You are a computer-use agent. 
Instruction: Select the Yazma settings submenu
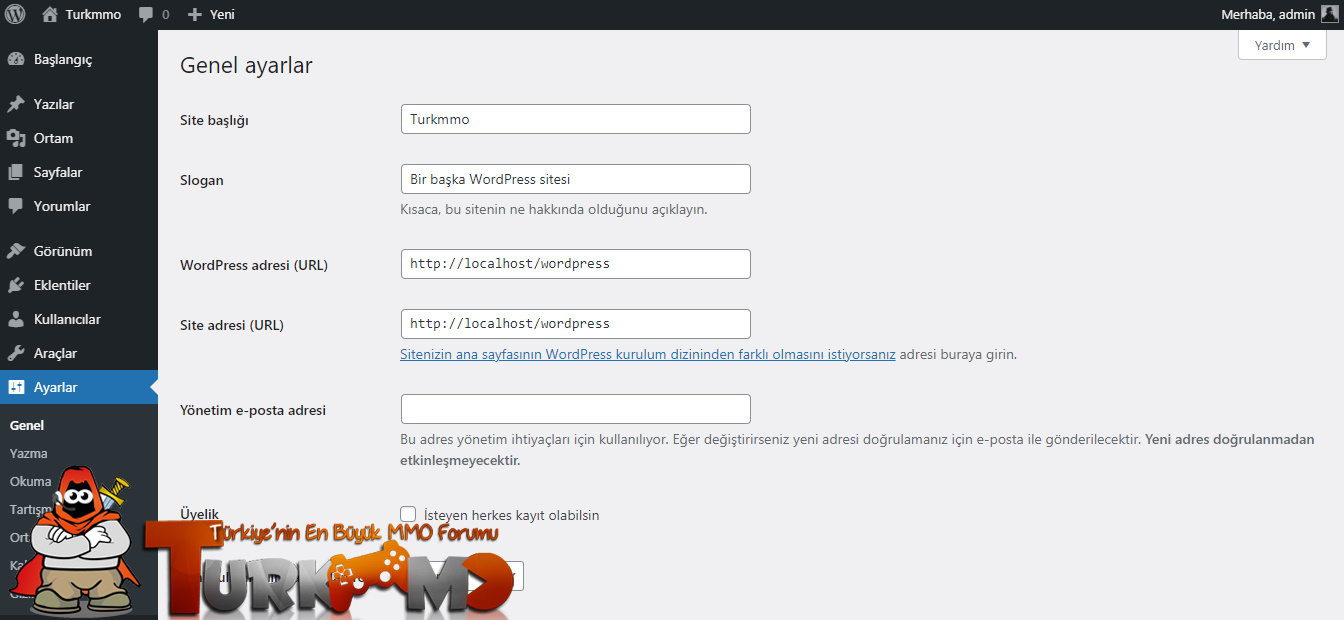point(28,453)
